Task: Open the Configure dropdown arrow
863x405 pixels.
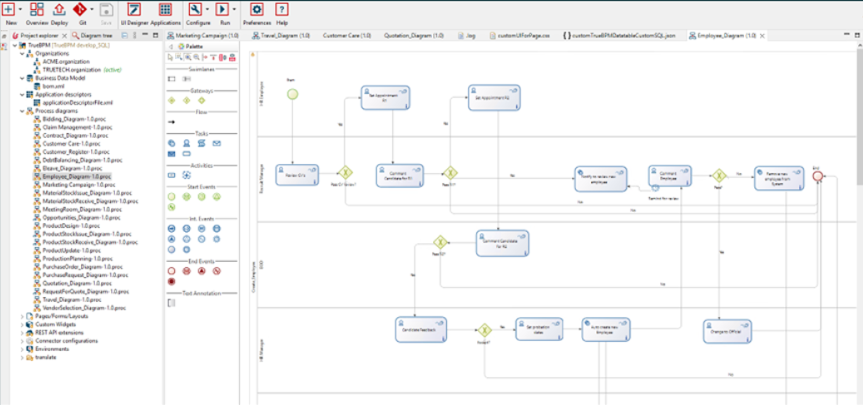Action: pyautogui.click(x=207, y=9)
